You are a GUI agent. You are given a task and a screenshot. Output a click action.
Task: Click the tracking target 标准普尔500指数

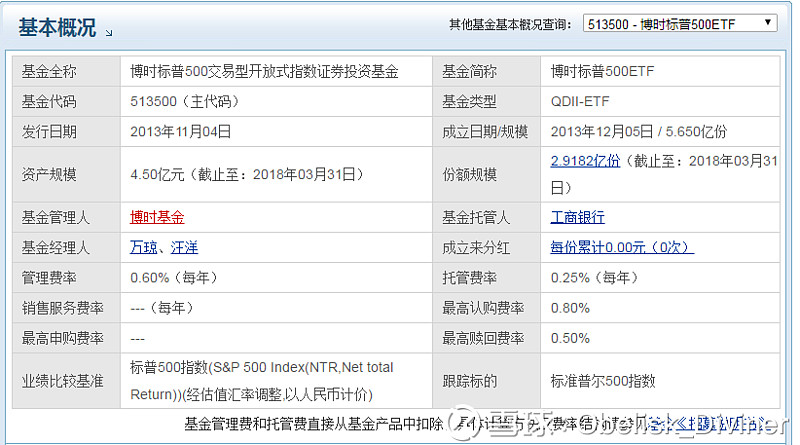coord(603,381)
